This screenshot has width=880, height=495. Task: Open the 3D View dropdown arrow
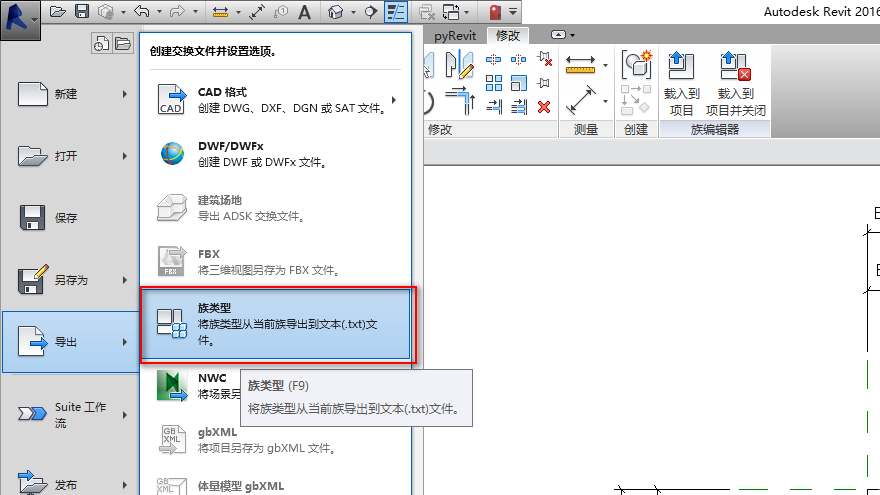(353, 11)
